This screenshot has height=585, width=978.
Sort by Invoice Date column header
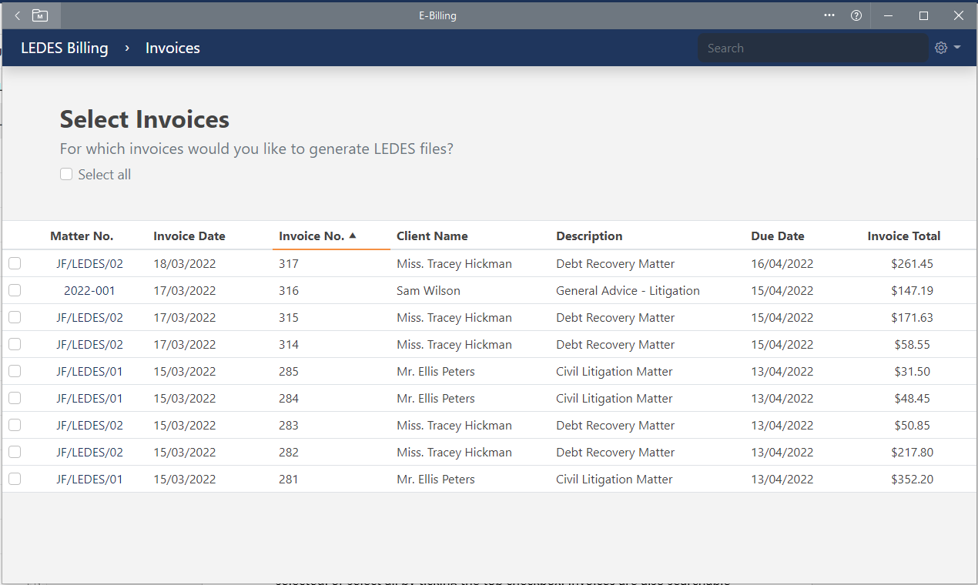pos(189,236)
